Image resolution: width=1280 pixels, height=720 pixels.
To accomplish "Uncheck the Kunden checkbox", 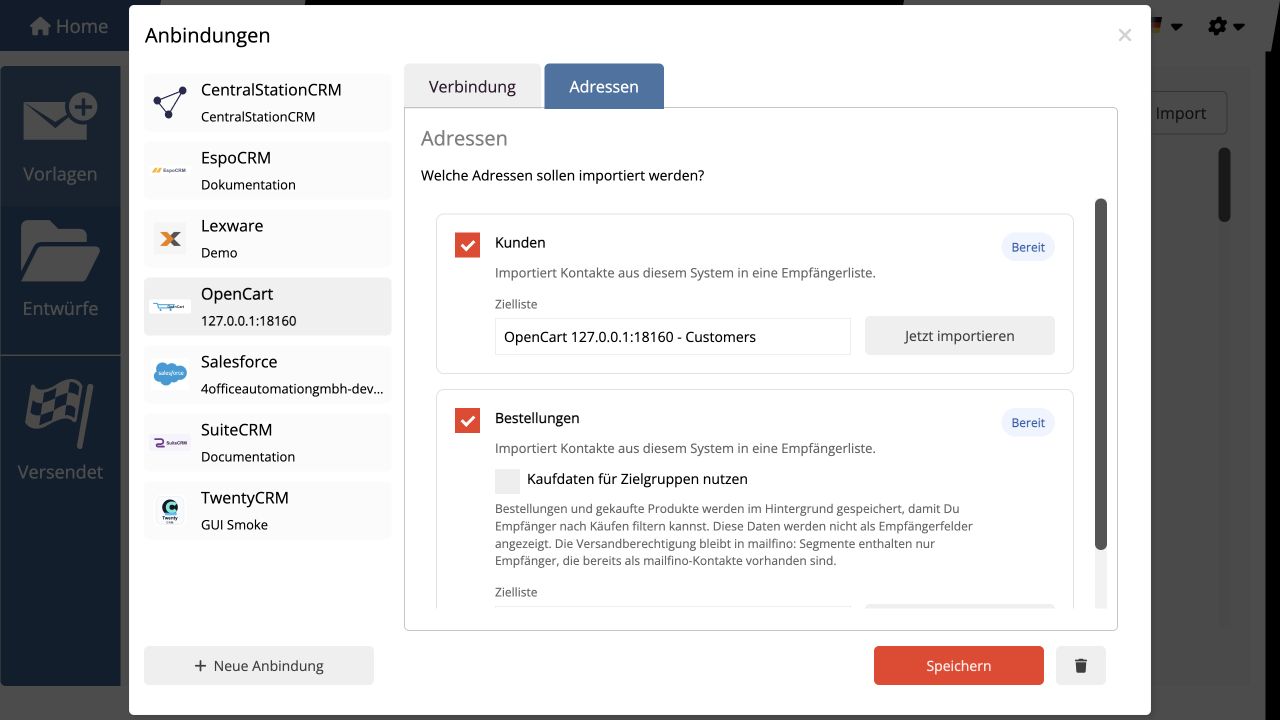I will pos(467,245).
